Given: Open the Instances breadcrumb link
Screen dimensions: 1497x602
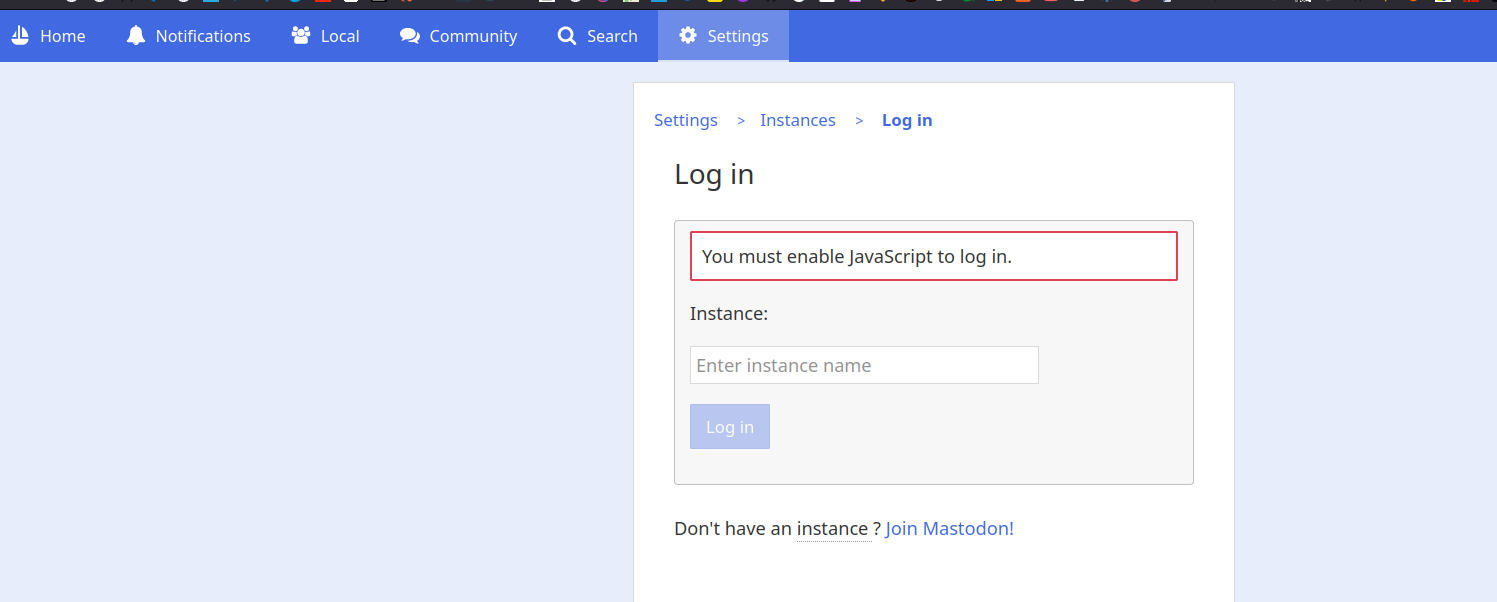Looking at the screenshot, I should 798,120.
